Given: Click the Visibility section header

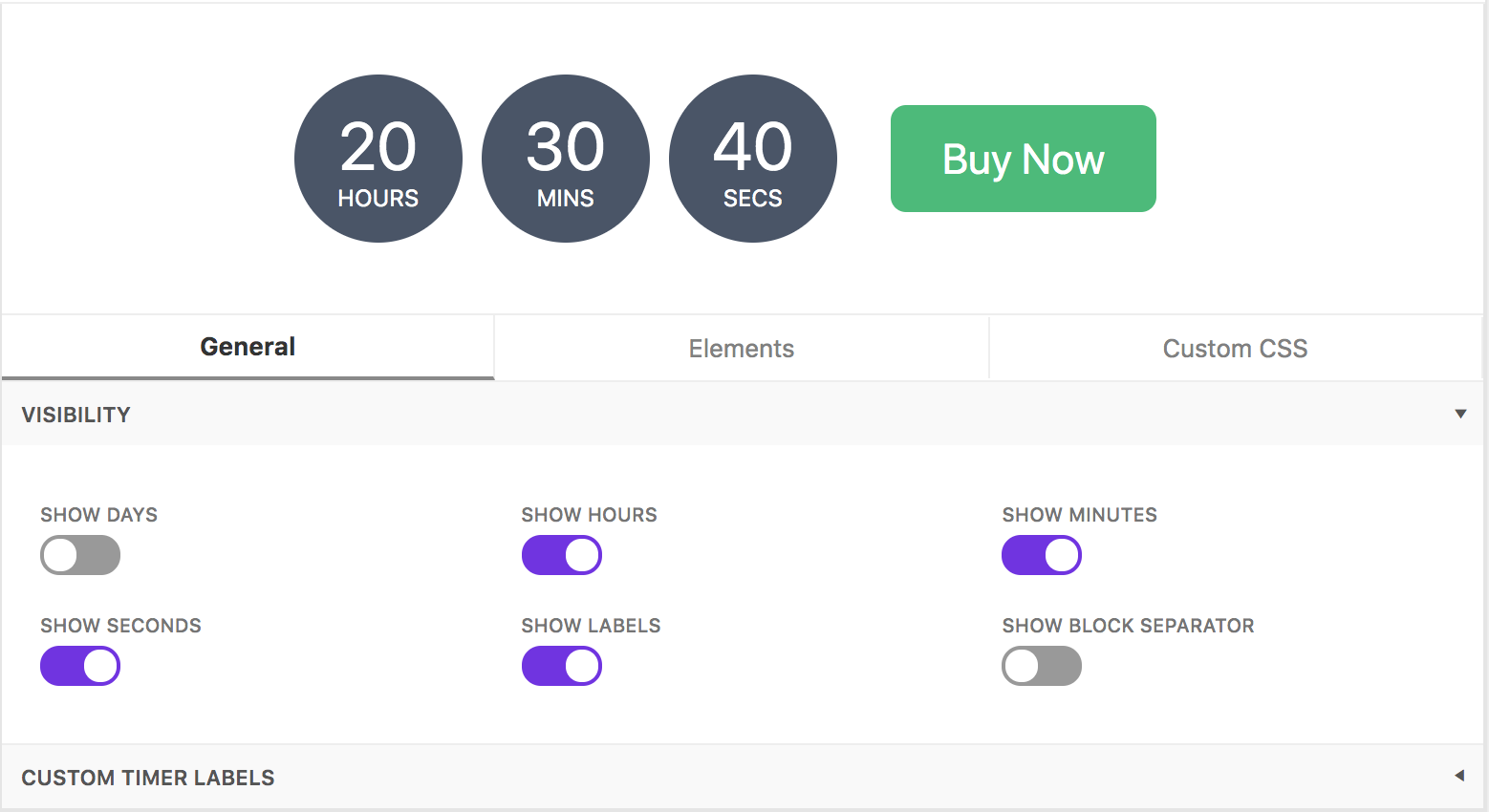Looking at the screenshot, I should (x=76, y=415).
